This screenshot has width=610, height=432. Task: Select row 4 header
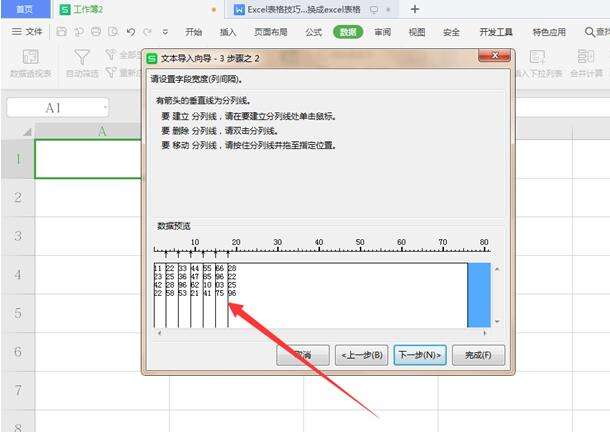click(x=18, y=274)
